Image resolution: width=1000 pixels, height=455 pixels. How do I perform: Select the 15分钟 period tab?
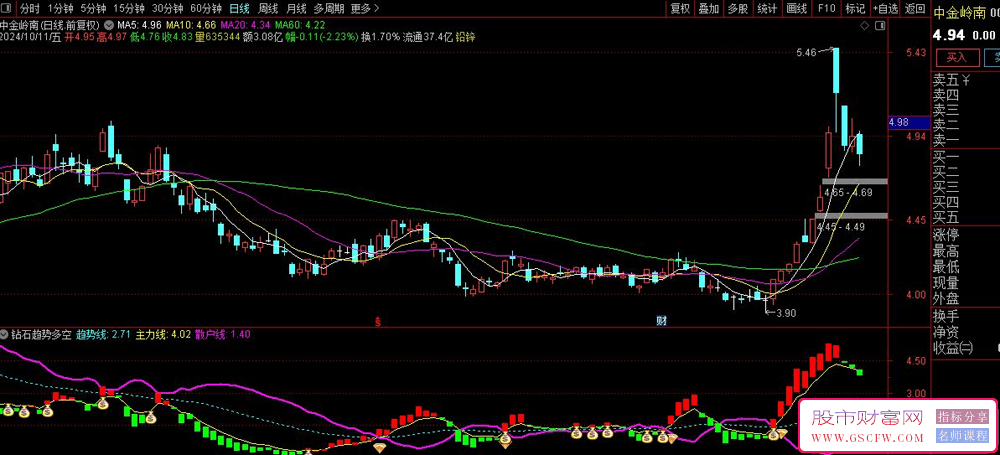coord(128,8)
